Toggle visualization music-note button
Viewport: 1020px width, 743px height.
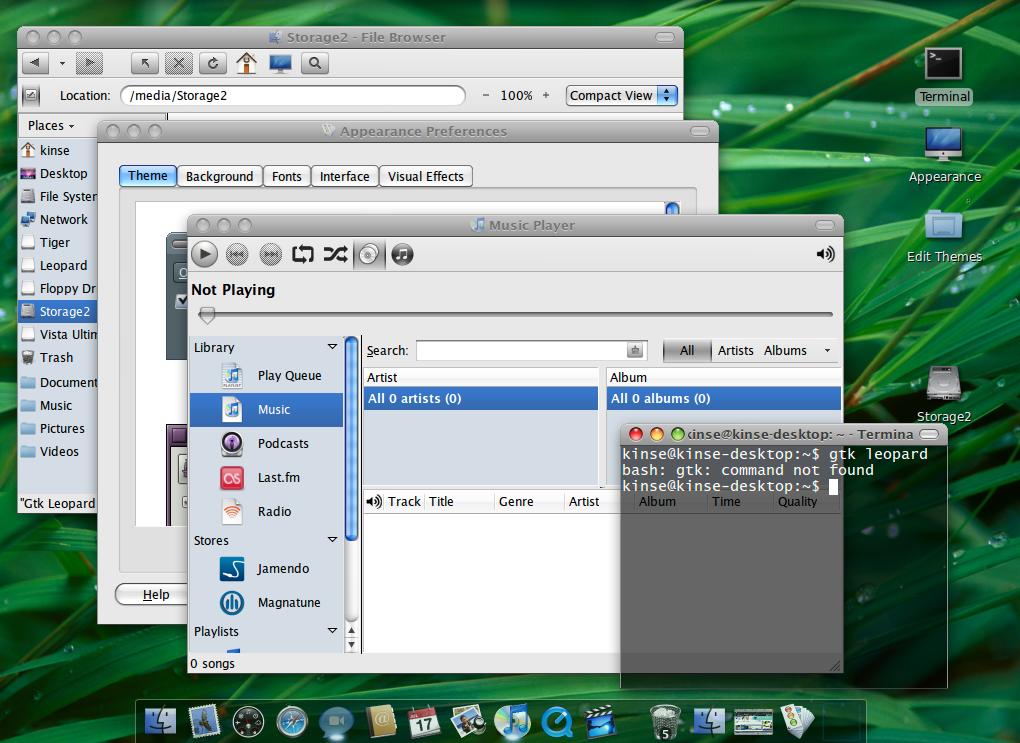(x=402, y=254)
